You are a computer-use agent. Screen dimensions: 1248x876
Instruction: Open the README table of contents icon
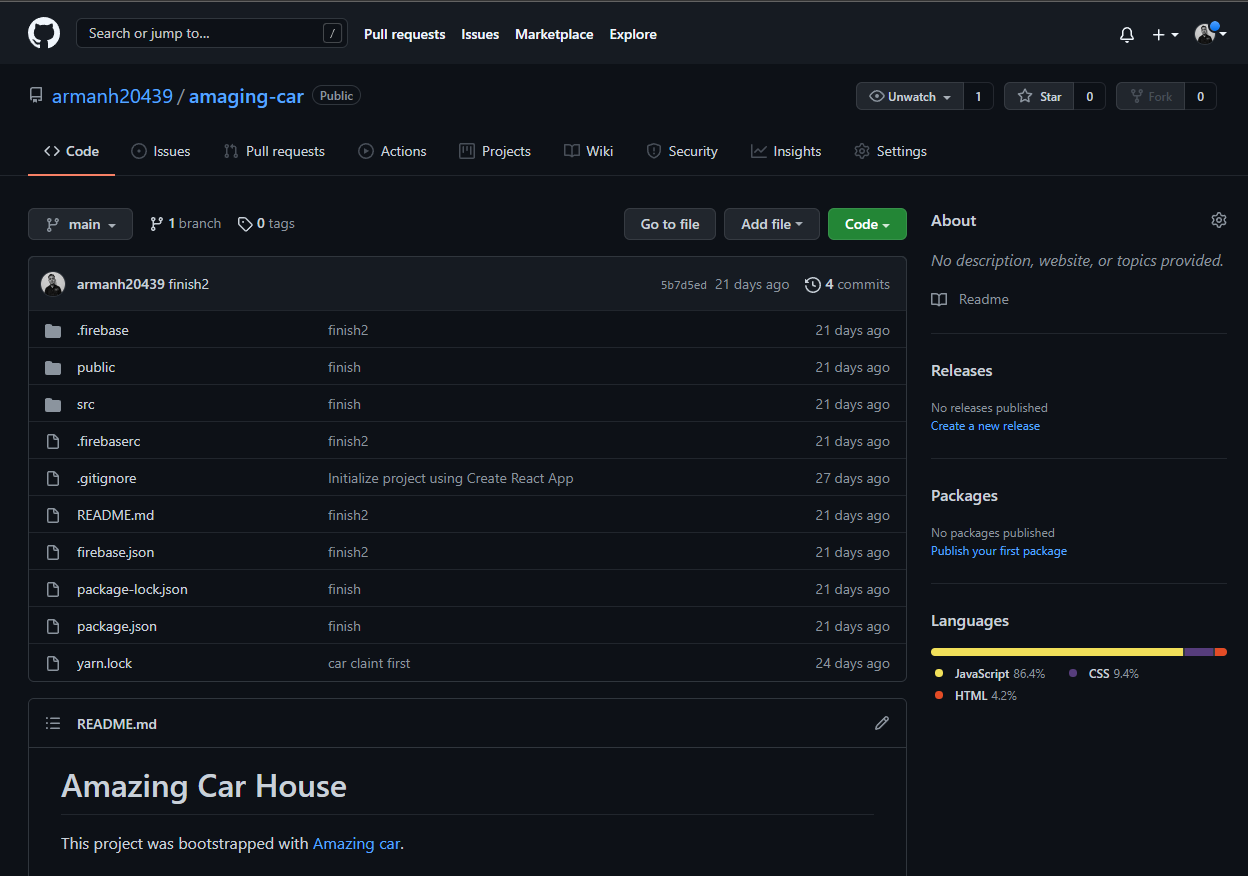pos(53,723)
